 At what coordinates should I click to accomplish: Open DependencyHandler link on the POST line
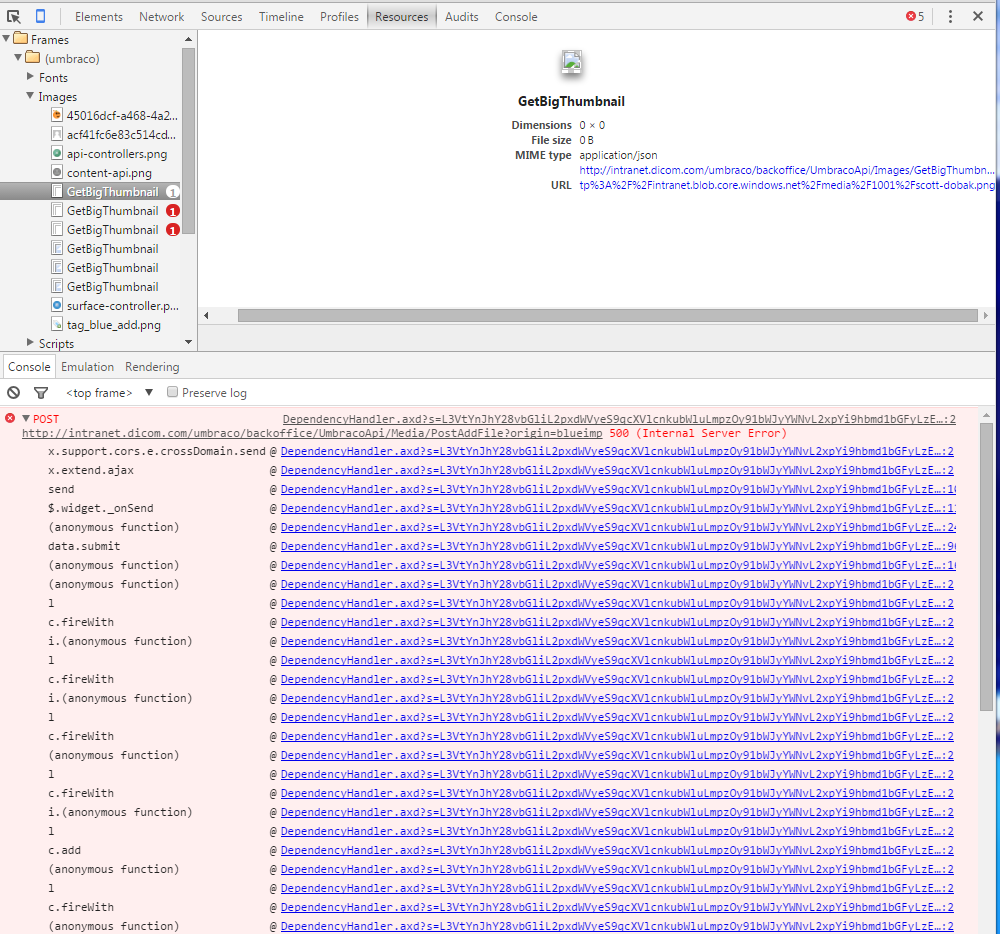click(619, 419)
